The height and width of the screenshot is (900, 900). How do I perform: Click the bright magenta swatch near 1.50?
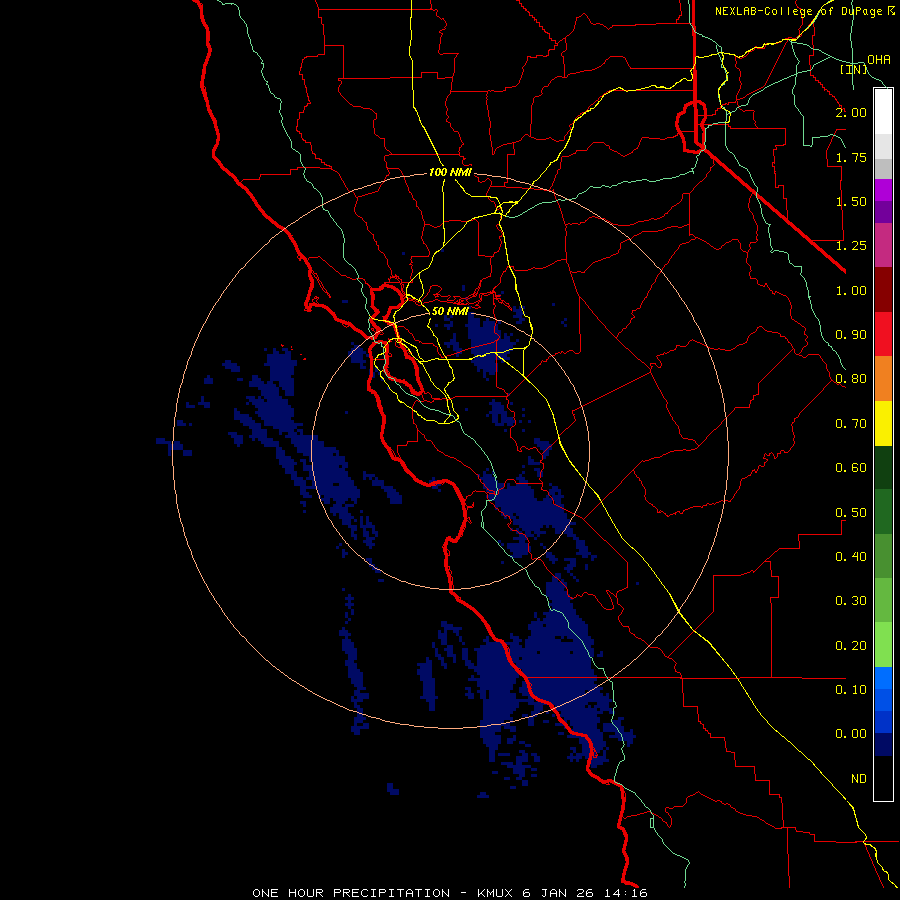[883, 190]
